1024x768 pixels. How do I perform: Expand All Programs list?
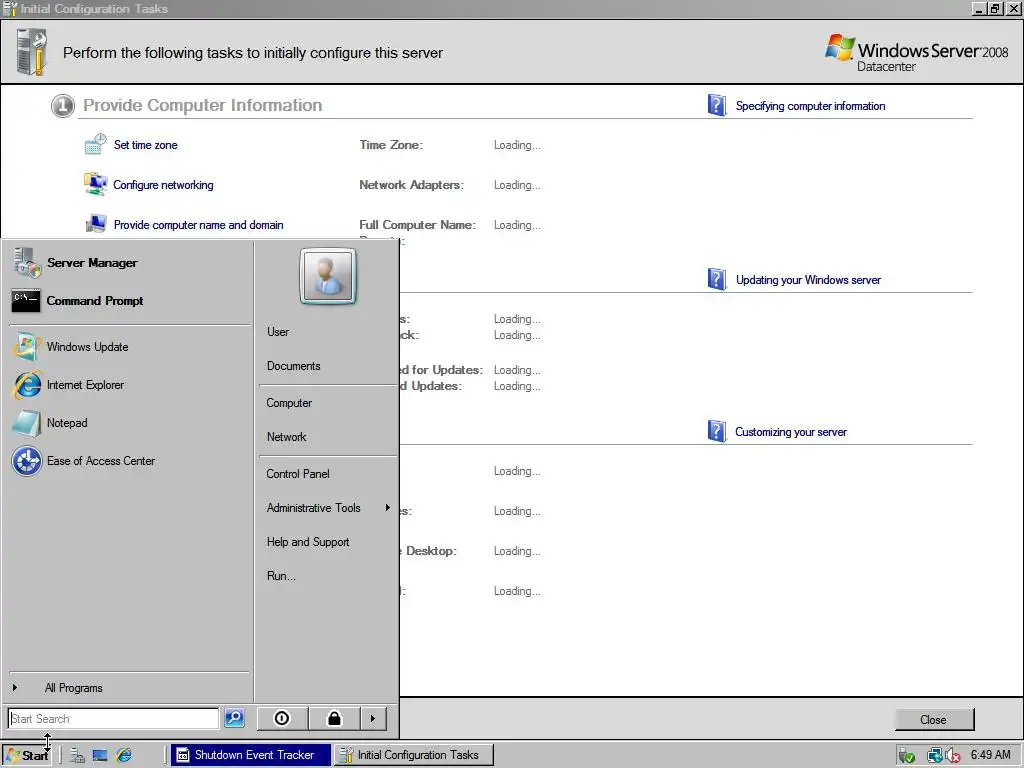[x=129, y=688]
